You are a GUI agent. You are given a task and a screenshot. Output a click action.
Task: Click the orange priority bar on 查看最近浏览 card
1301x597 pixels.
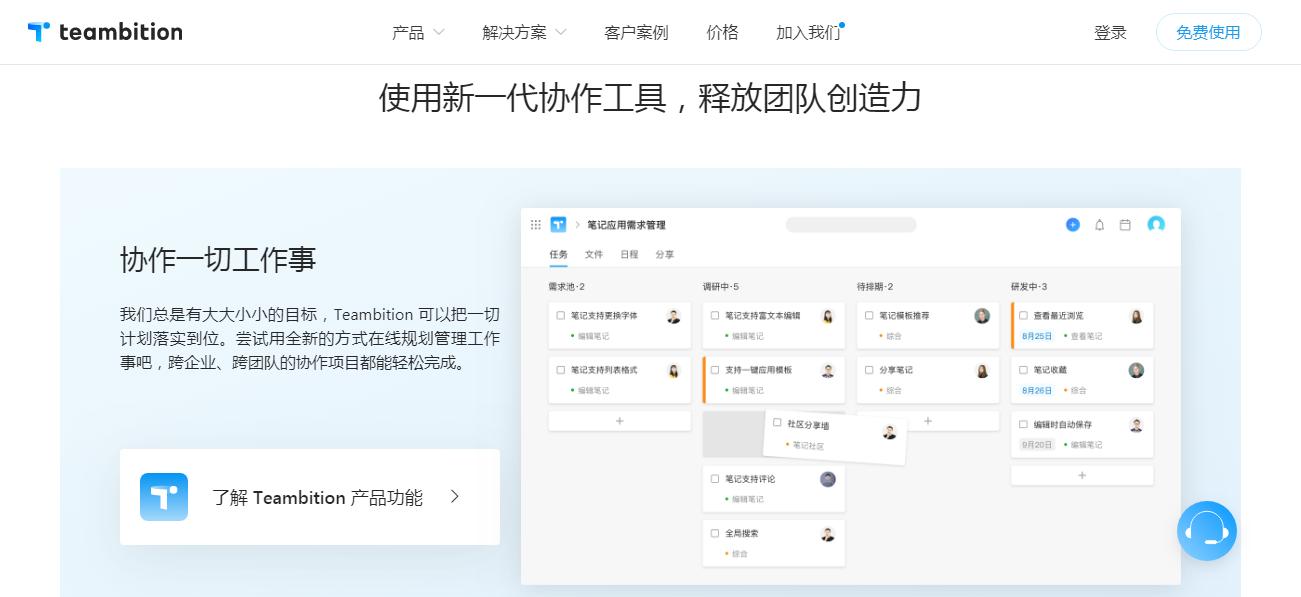click(x=1013, y=325)
